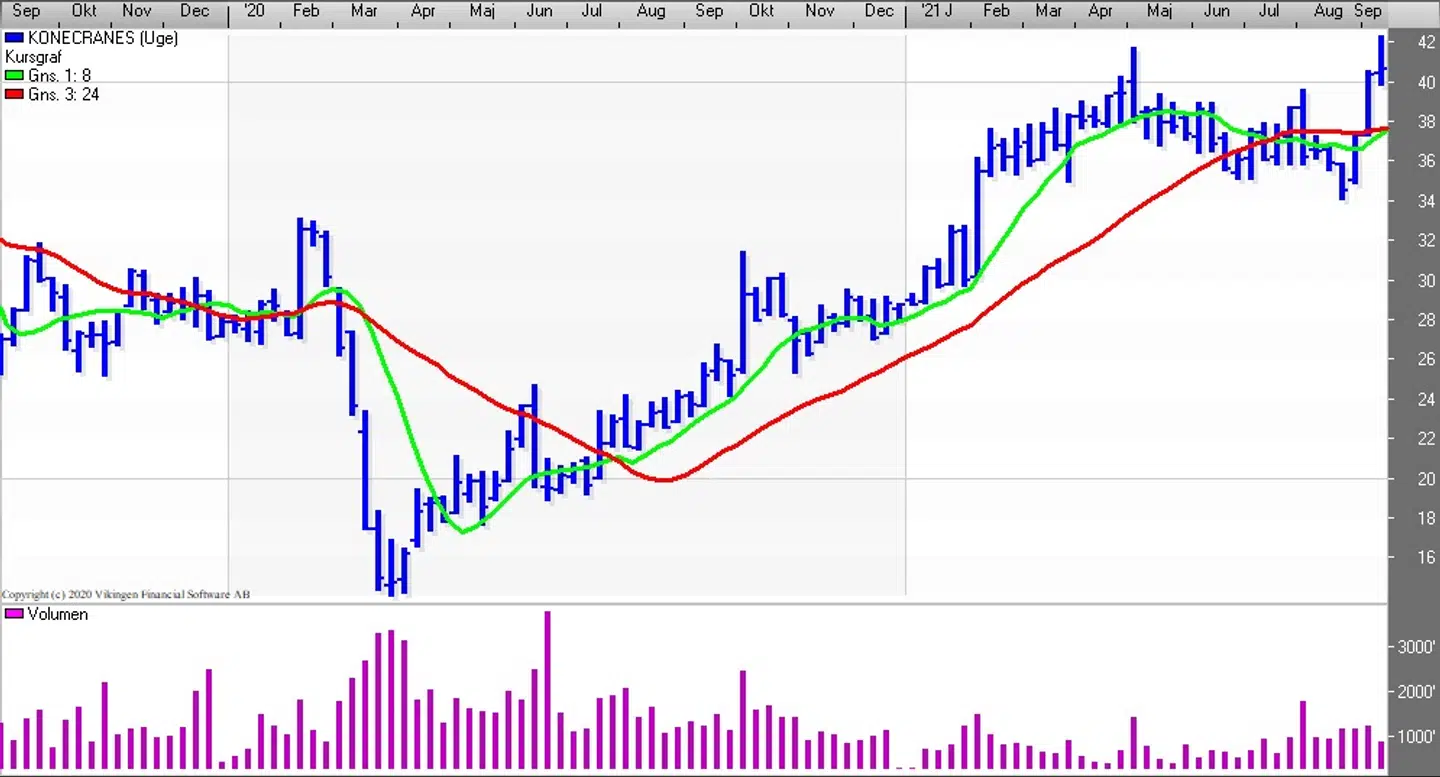Click the magenta Volumen legend swatch
The height and width of the screenshot is (777, 1440).
[x=13, y=614]
